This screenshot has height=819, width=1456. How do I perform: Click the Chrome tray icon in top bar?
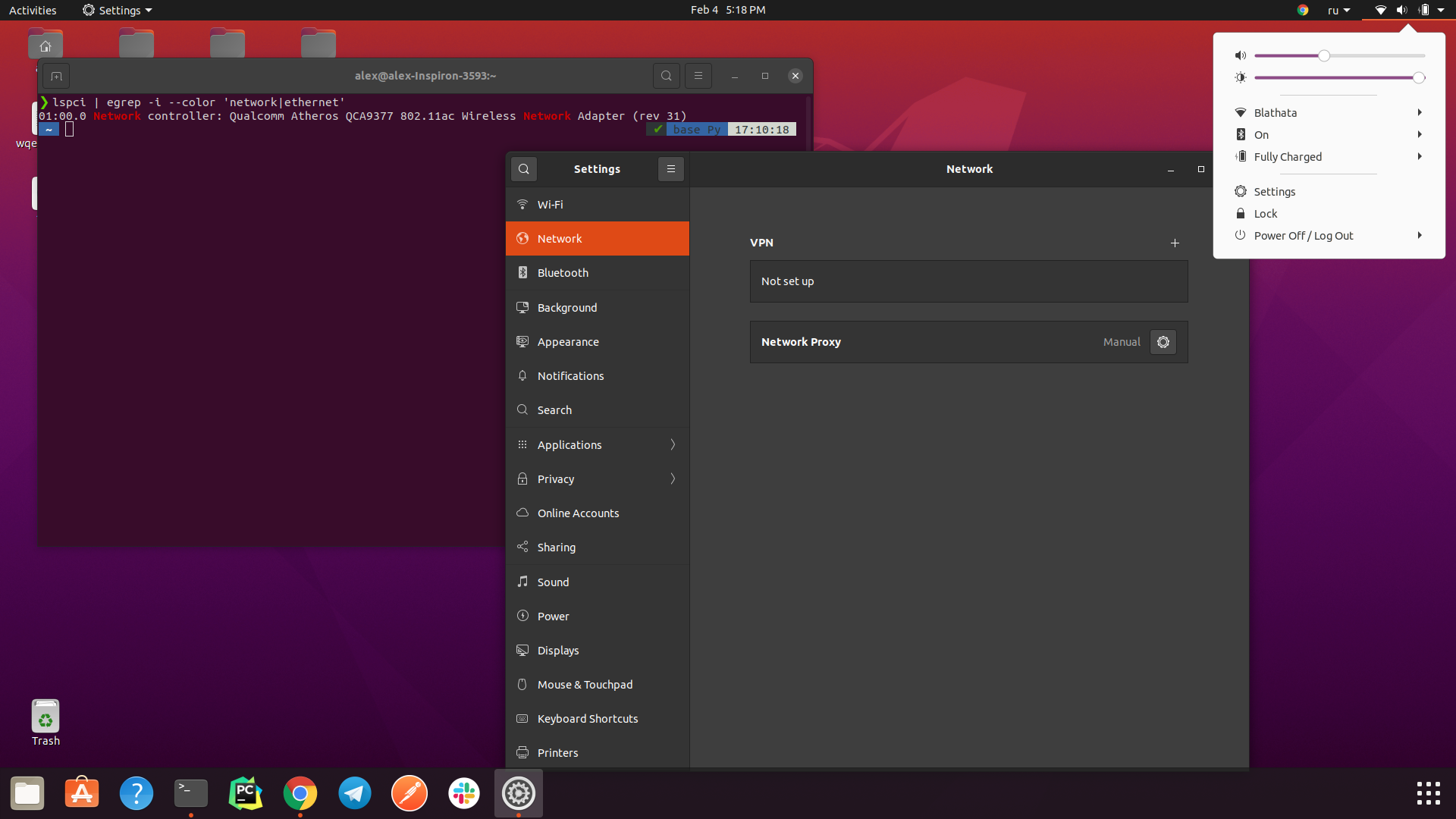pyautogui.click(x=1303, y=10)
